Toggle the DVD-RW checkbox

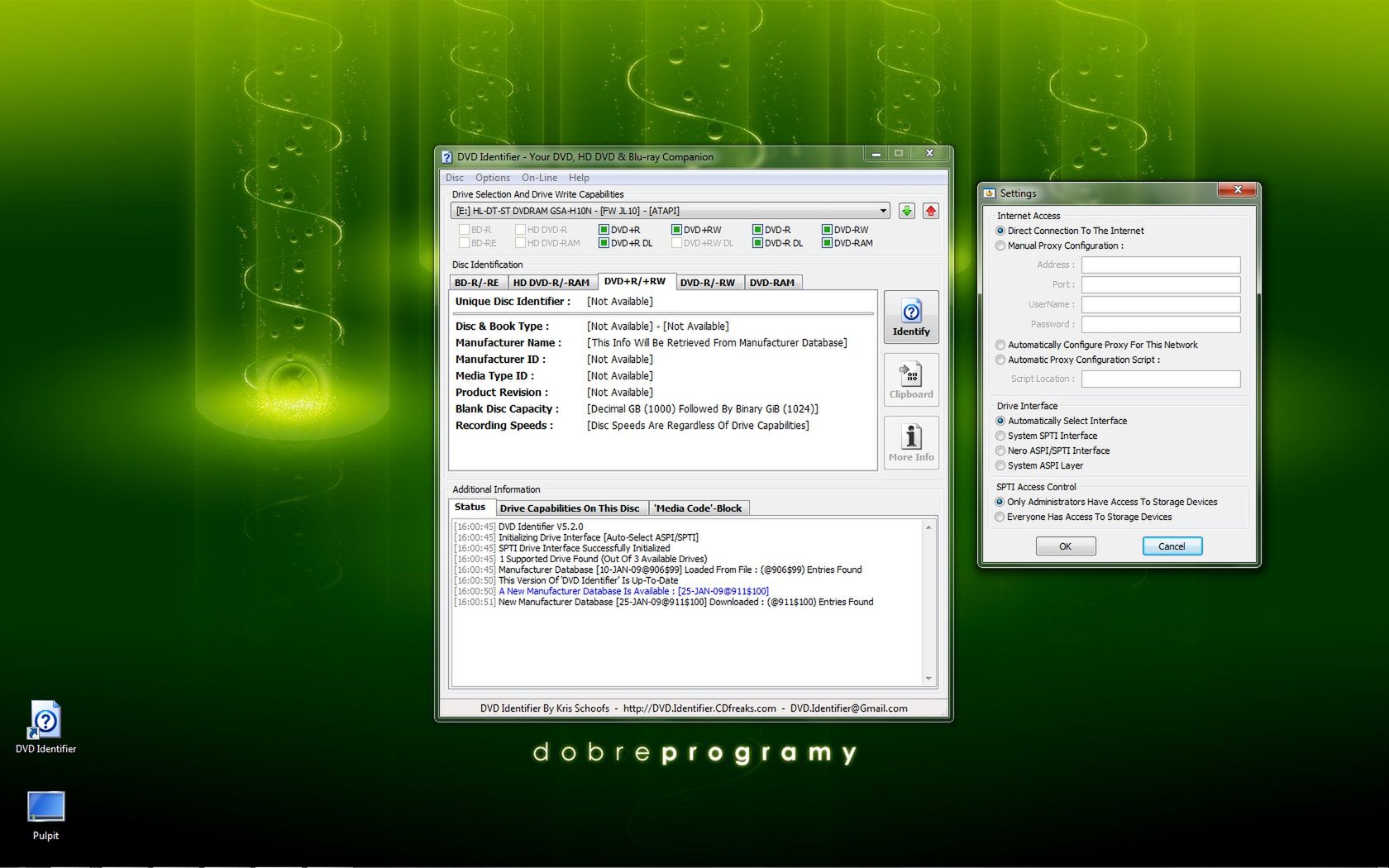point(827,230)
